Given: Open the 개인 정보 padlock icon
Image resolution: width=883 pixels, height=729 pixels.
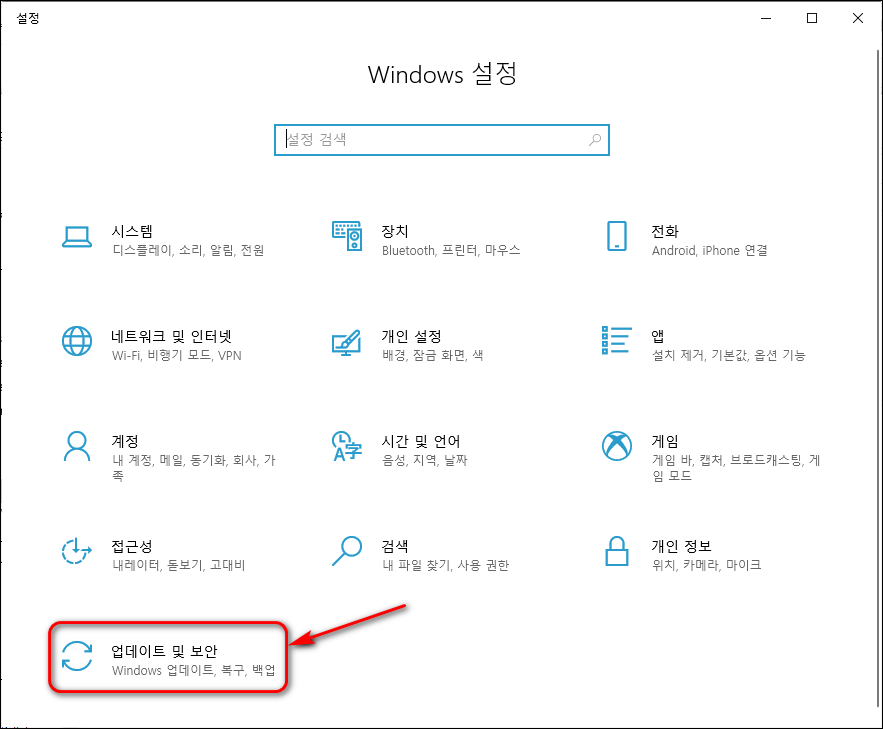Looking at the screenshot, I should coord(617,551).
